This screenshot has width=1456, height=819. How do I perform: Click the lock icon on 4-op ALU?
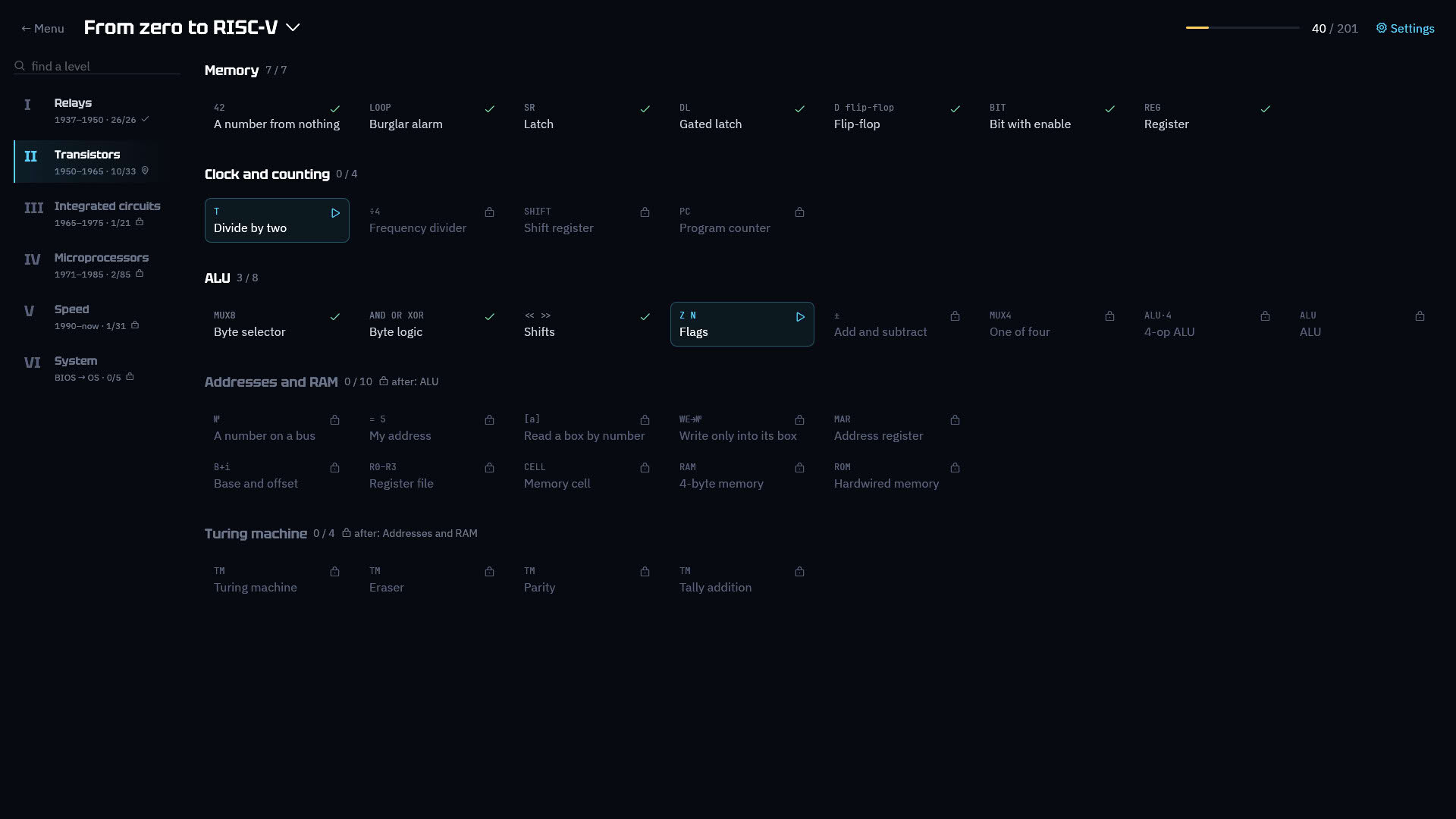pyautogui.click(x=1265, y=316)
